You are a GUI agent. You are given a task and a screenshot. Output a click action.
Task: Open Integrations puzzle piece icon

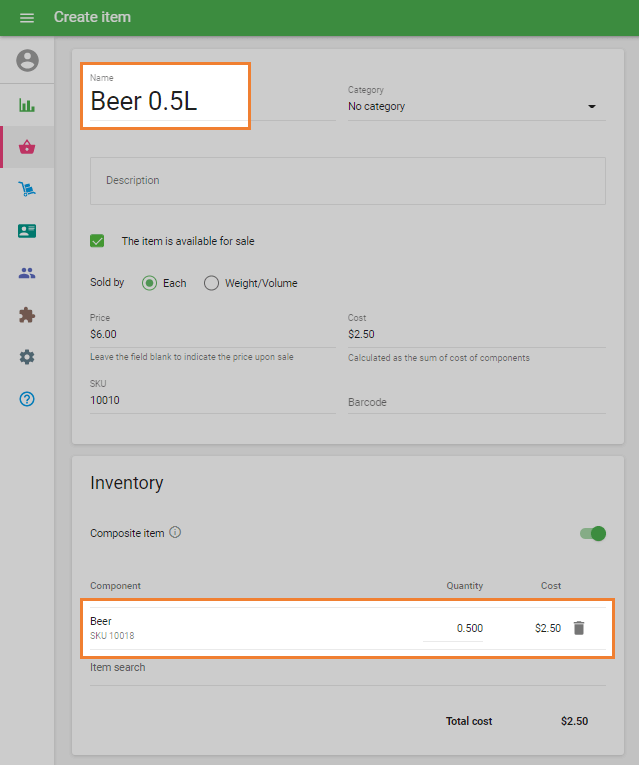[27, 315]
